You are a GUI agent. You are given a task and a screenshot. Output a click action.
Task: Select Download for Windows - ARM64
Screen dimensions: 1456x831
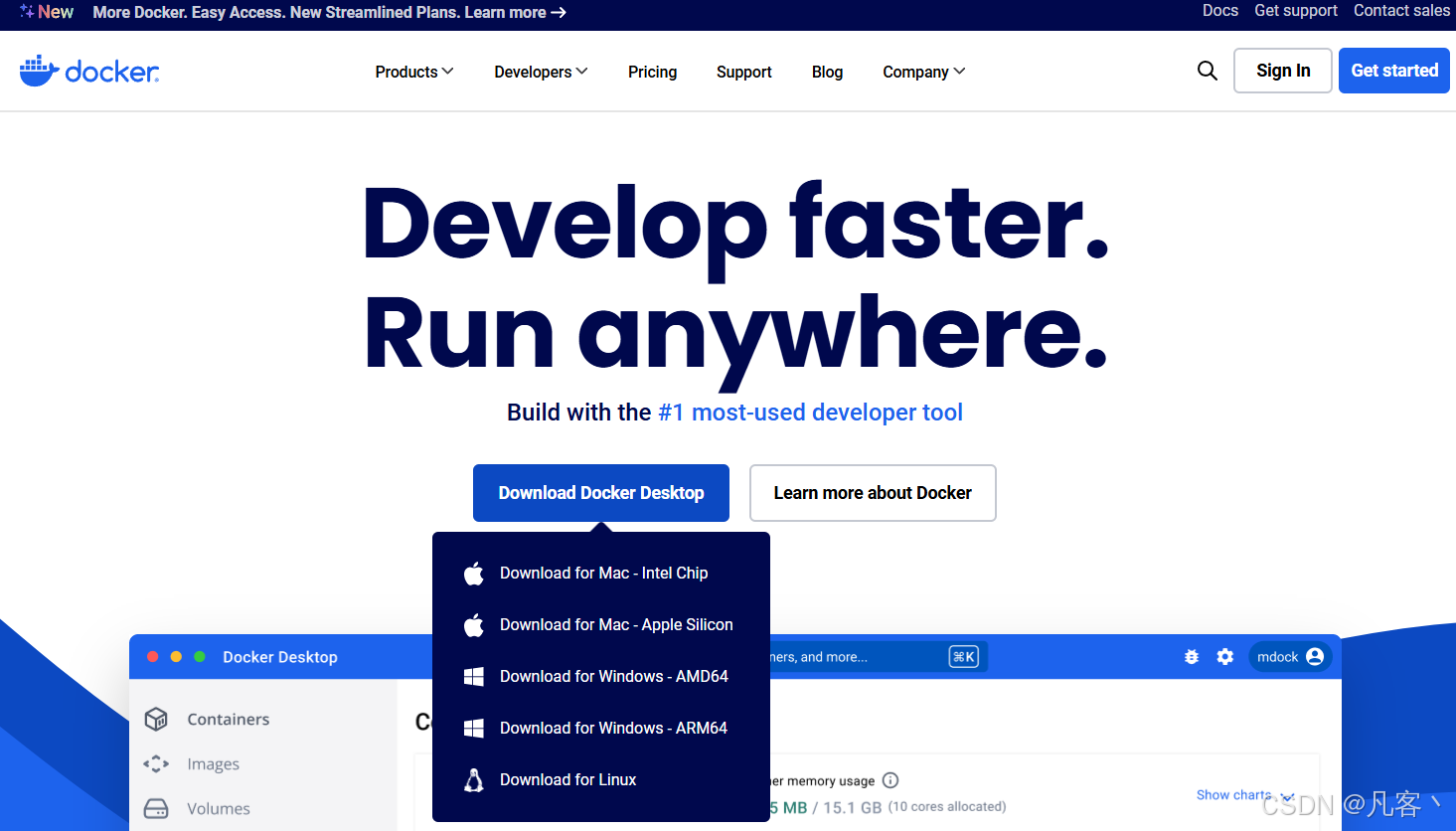point(601,728)
